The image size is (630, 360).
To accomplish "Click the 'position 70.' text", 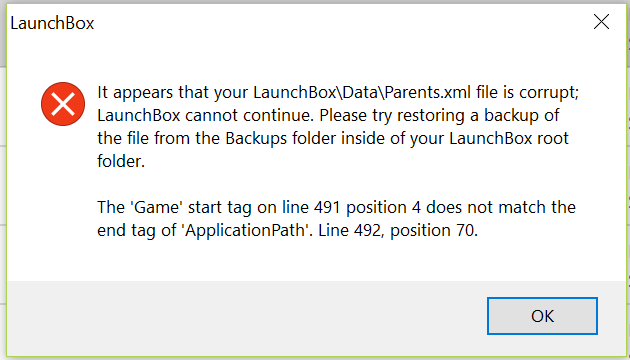I will coord(434,231).
